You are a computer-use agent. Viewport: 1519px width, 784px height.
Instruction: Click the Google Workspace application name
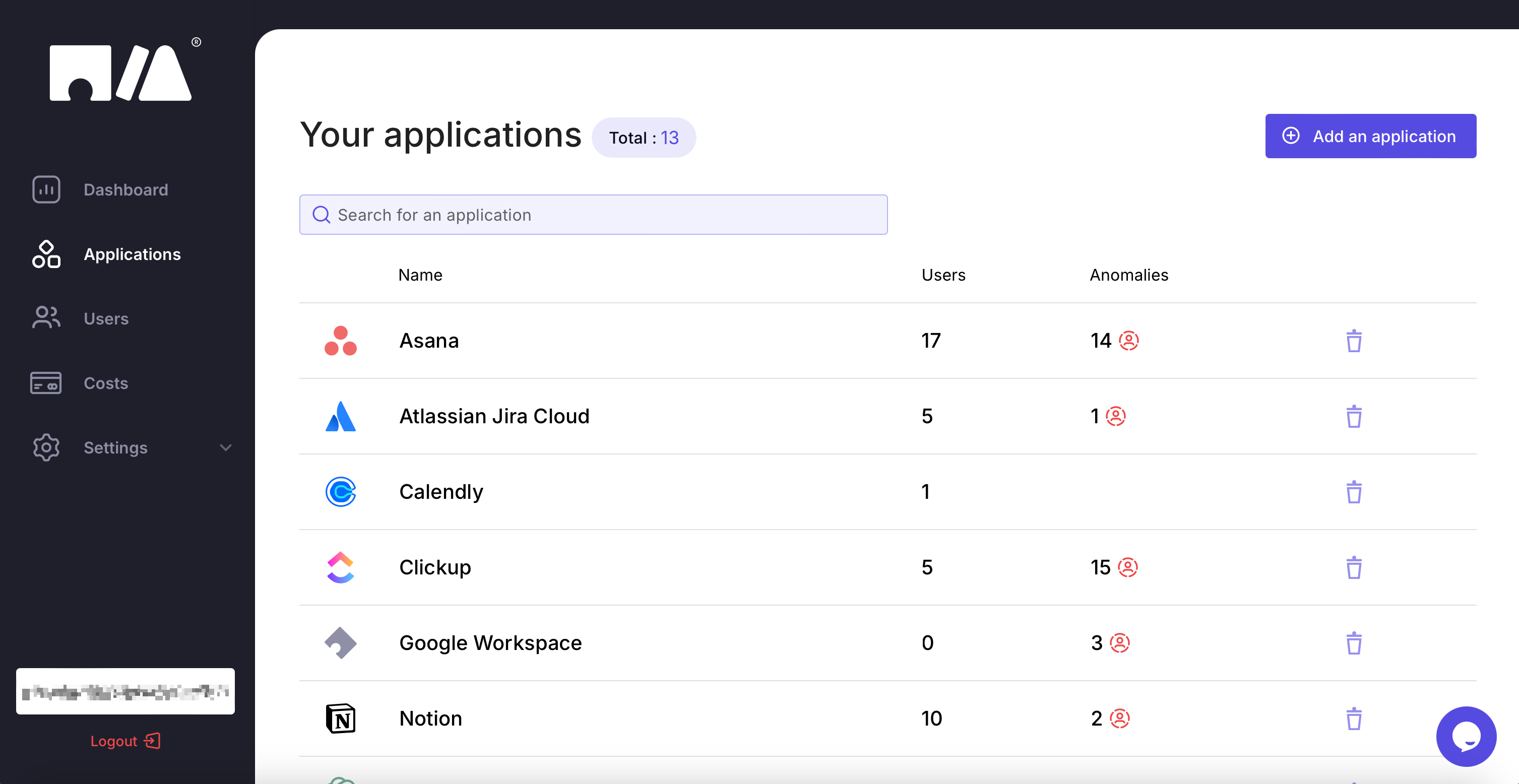(x=490, y=642)
